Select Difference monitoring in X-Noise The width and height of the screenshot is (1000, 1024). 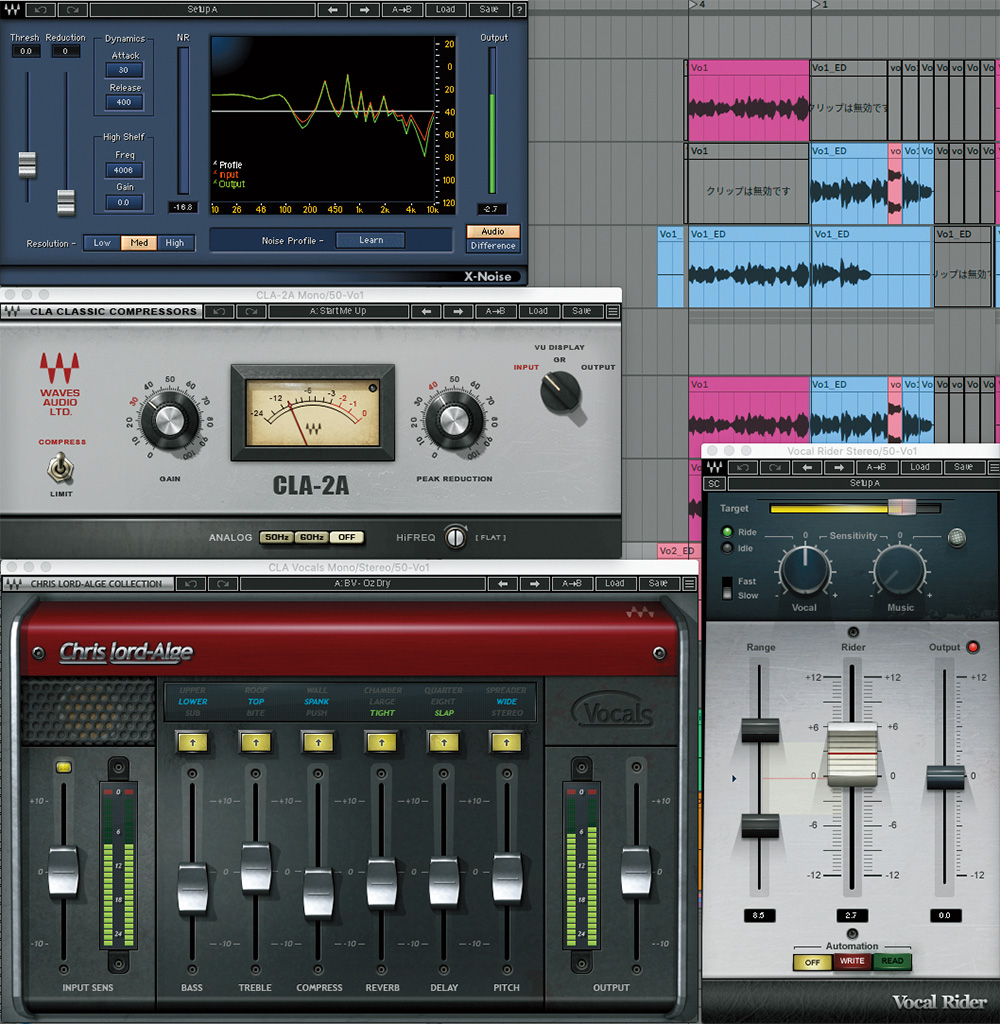click(493, 246)
